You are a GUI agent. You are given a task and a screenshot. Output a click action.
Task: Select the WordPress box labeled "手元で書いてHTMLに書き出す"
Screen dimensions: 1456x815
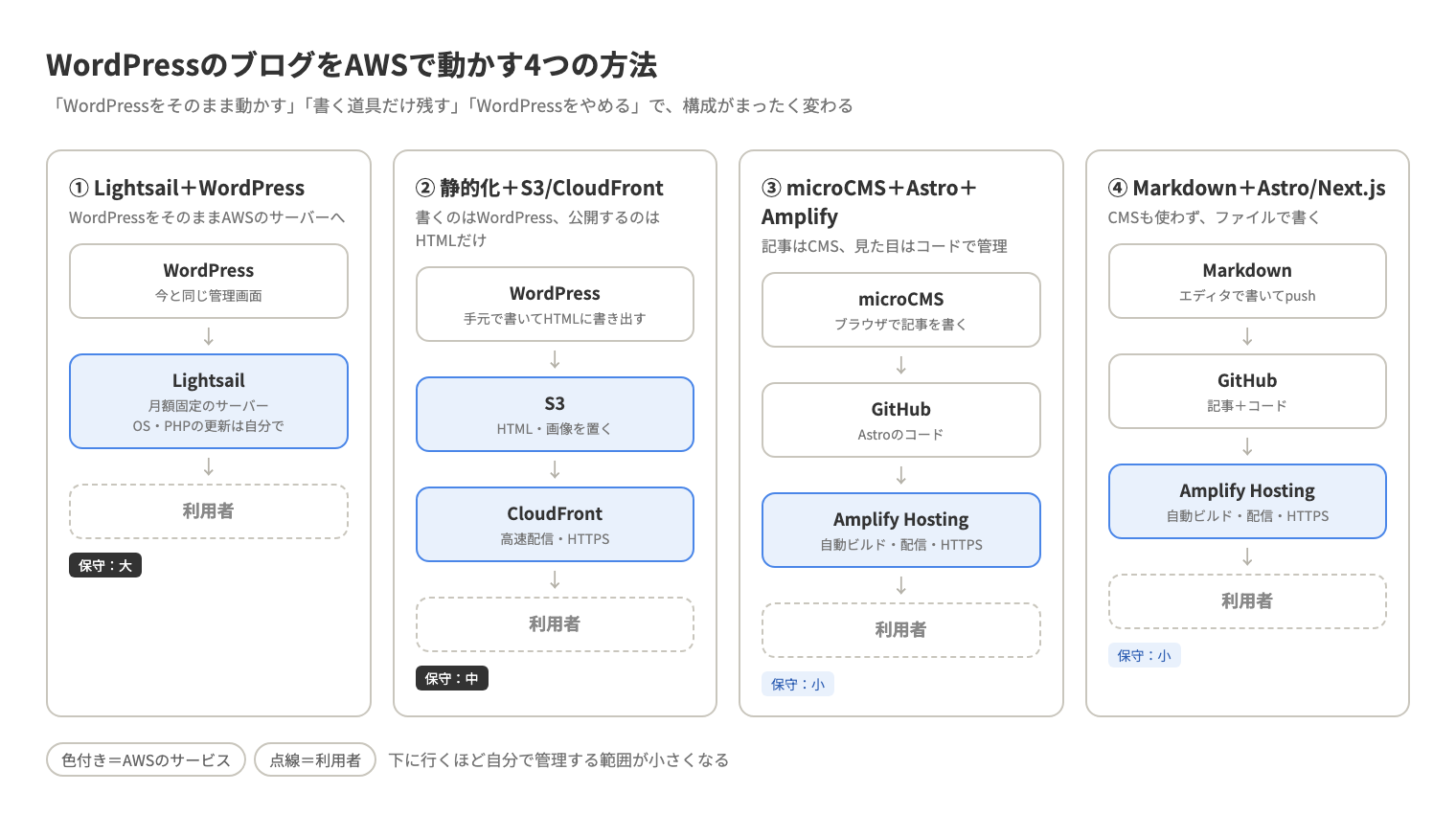pyautogui.click(x=555, y=304)
